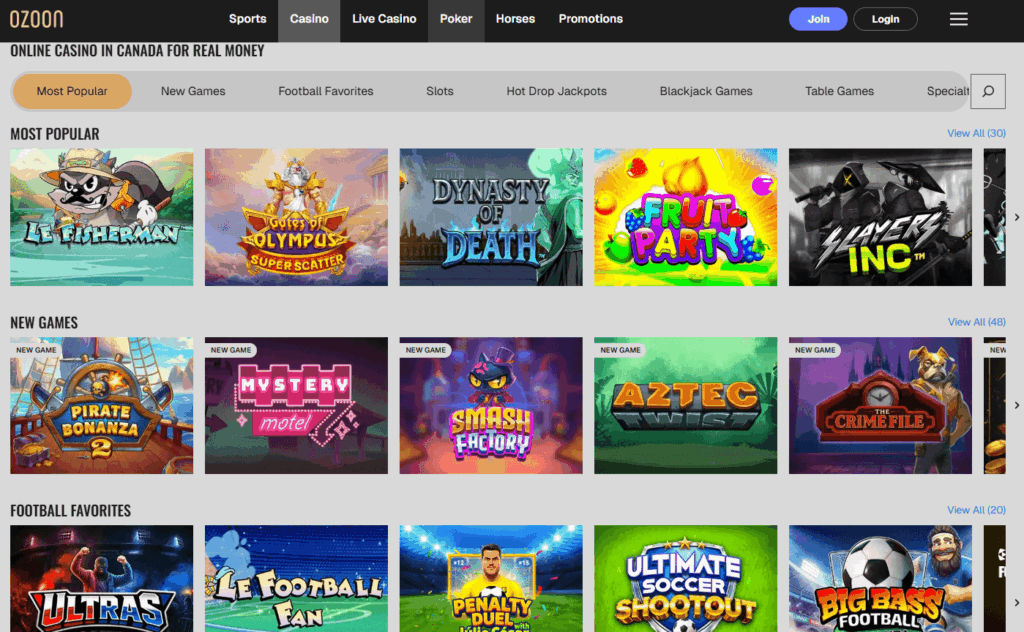1024x632 pixels.
Task: Open the Penalty Duel game tile
Action: tap(491, 578)
